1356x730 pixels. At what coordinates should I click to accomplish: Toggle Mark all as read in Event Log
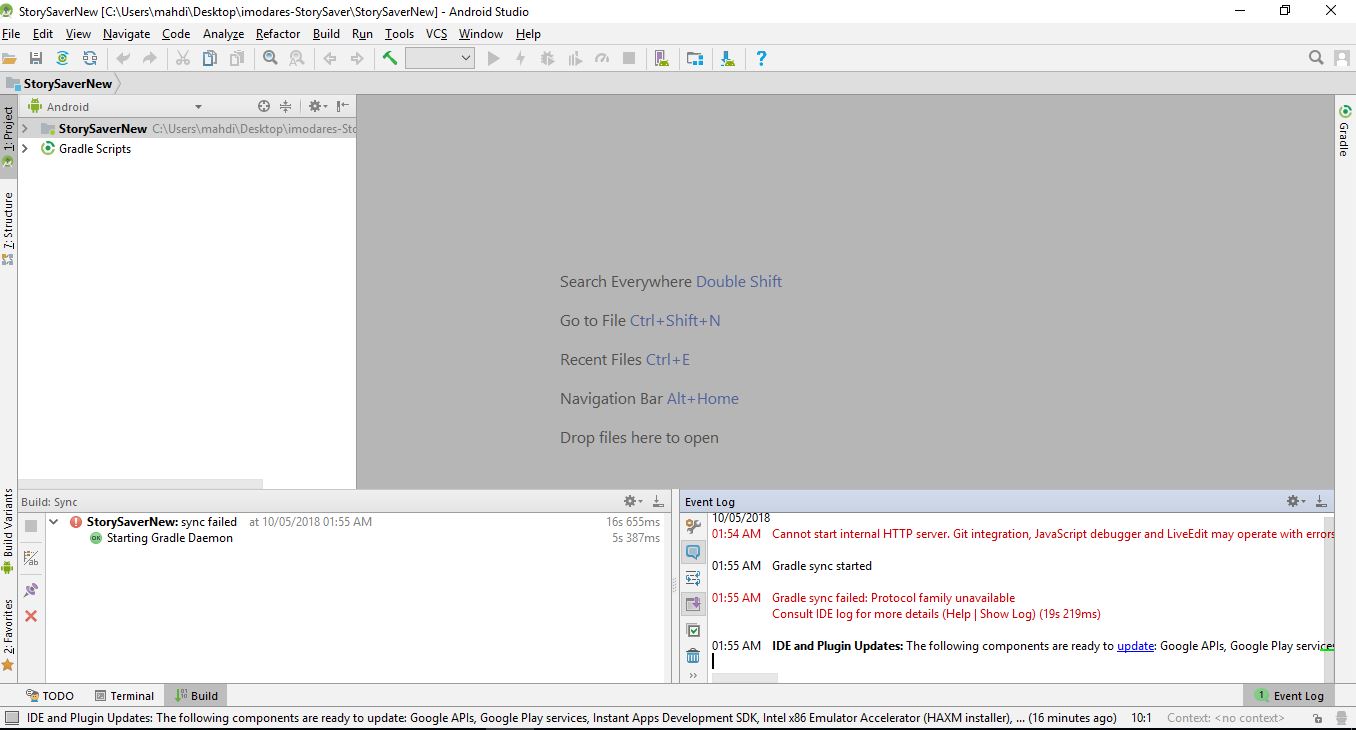pyautogui.click(x=693, y=630)
